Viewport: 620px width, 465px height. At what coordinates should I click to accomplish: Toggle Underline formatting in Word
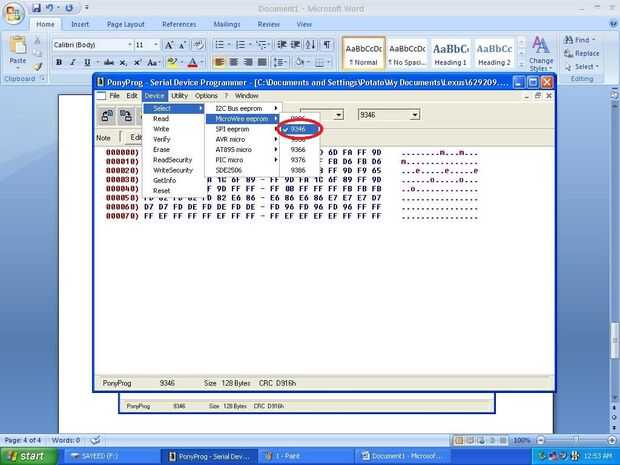(x=87, y=62)
